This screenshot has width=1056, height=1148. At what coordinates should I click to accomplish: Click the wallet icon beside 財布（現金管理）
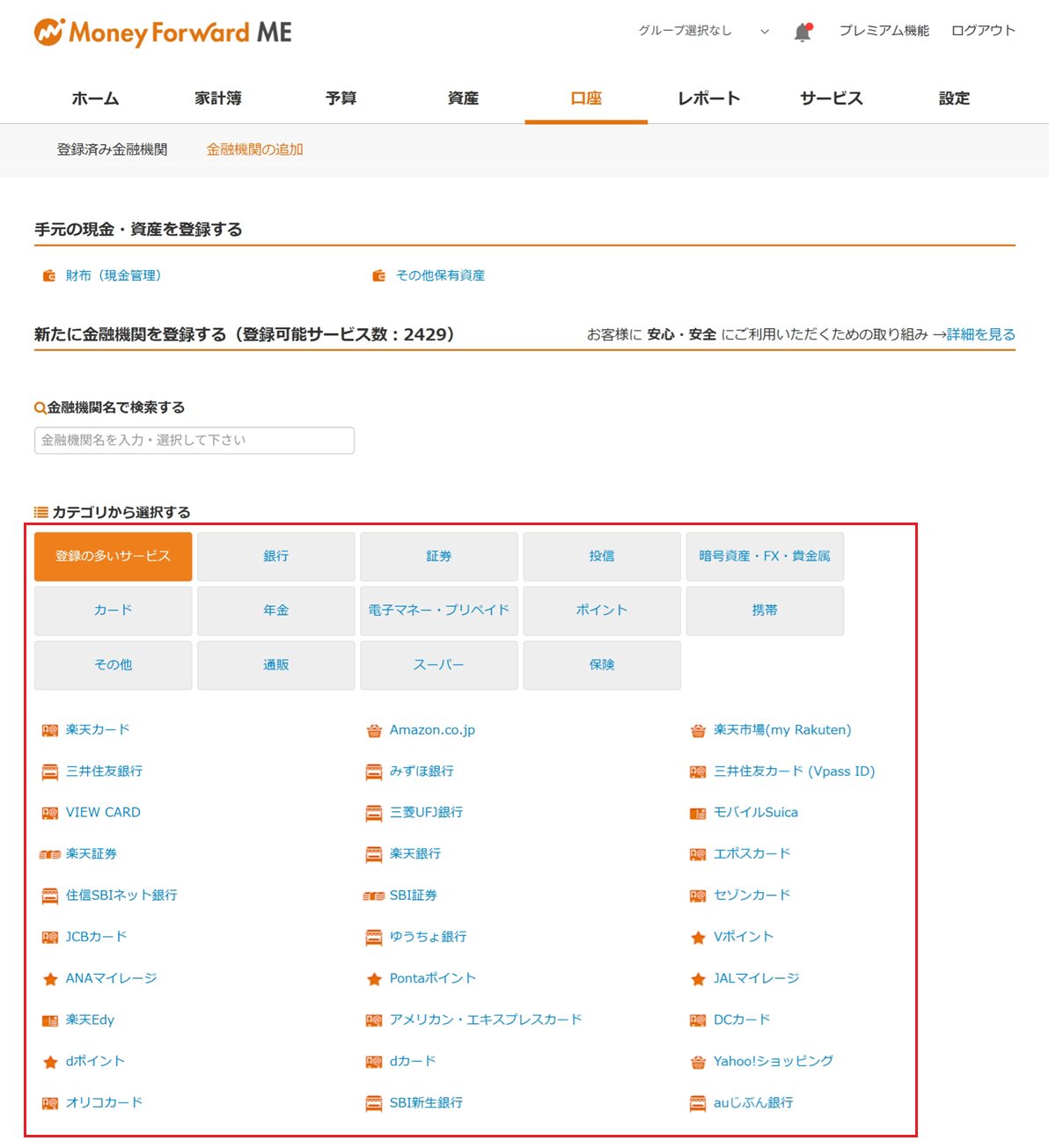[49, 276]
